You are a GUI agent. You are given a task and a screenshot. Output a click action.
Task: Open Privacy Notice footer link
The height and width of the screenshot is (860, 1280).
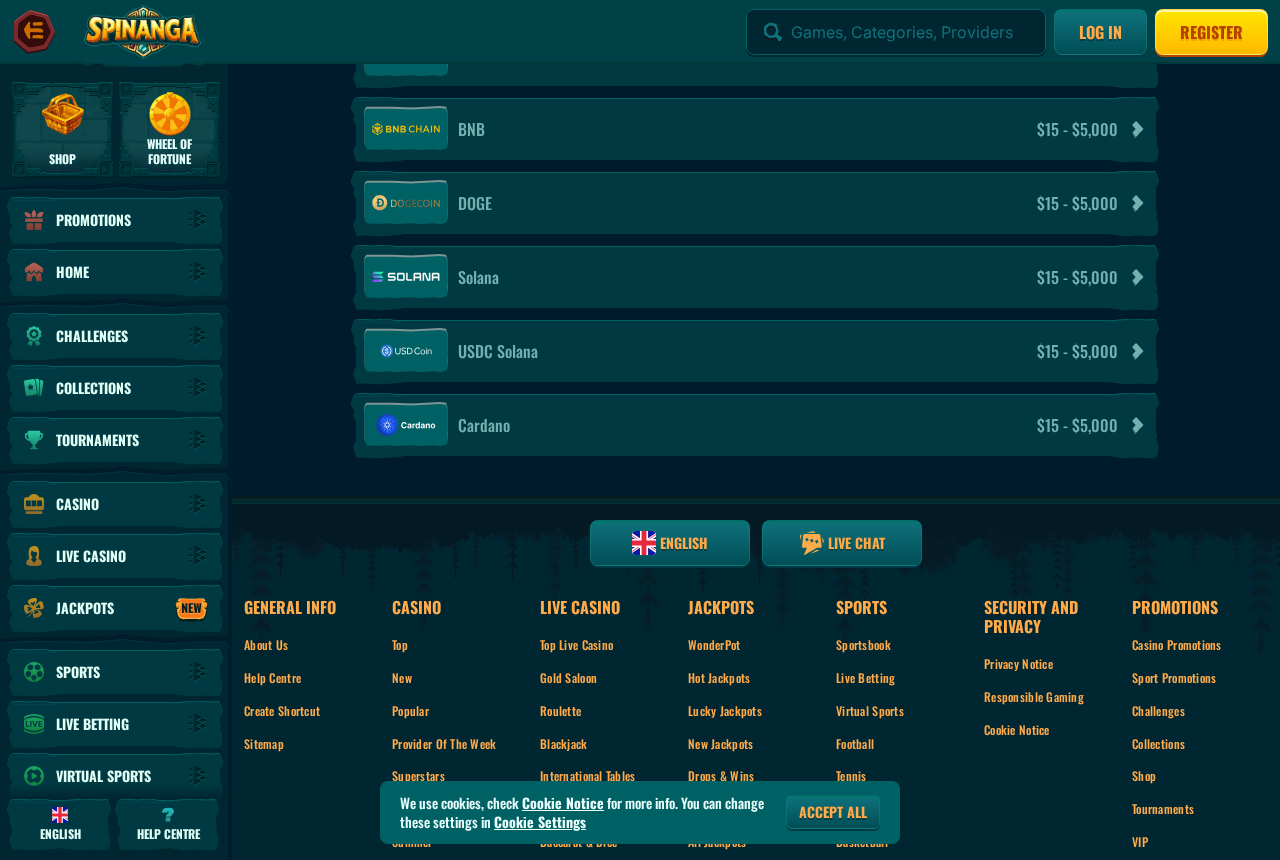pyautogui.click(x=1018, y=664)
